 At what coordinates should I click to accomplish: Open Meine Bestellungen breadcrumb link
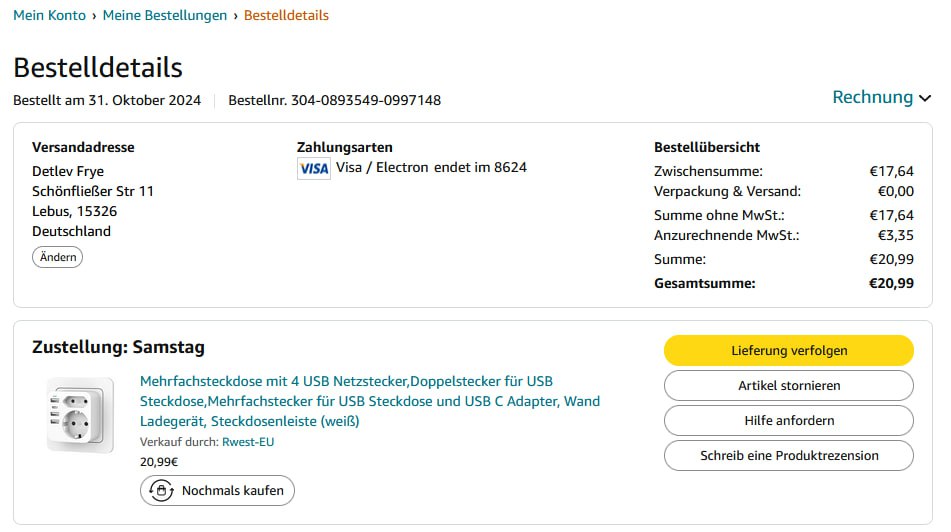pyautogui.click(x=165, y=15)
